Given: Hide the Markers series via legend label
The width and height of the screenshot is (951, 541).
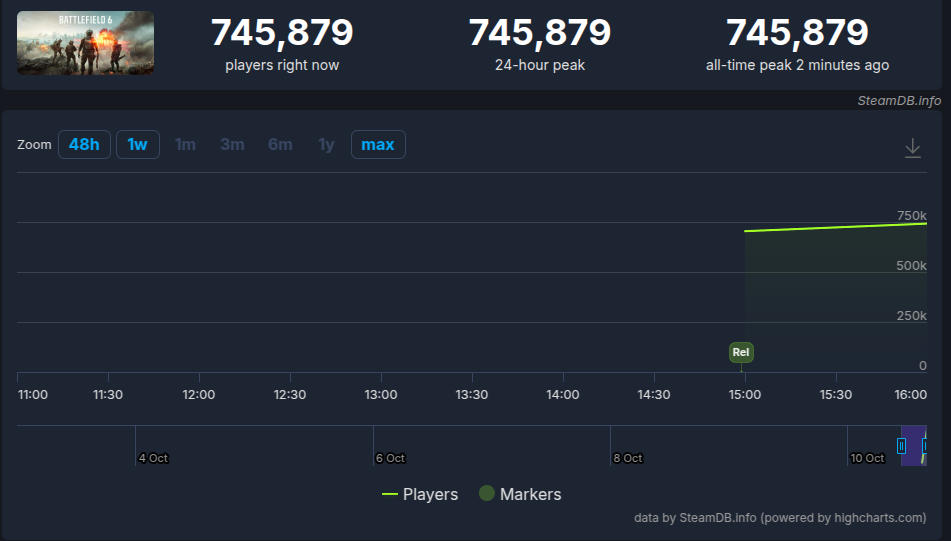Looking at the screenshot, I should coord(530,494).
